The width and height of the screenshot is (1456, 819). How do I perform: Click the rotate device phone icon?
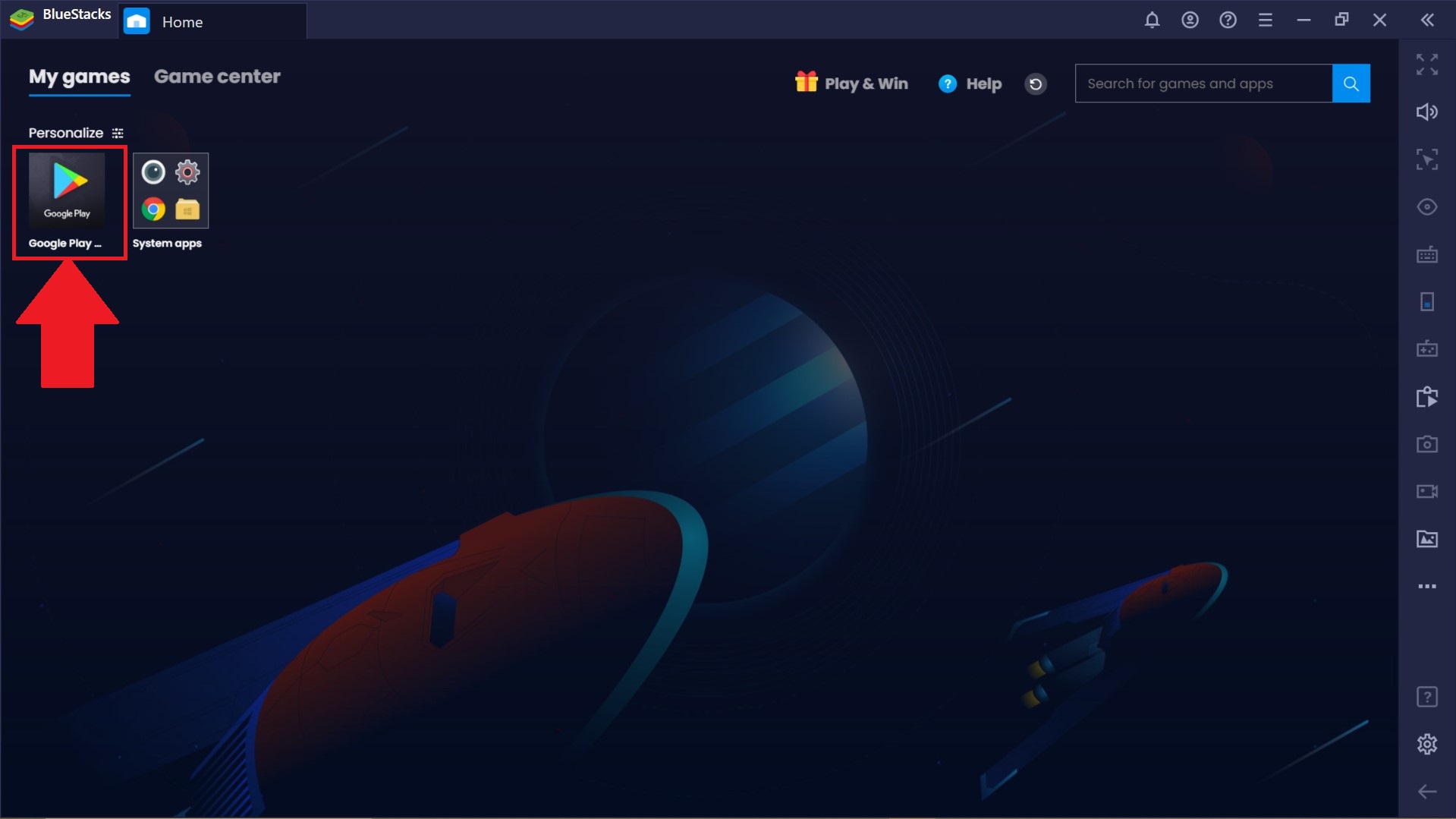(x=1427, y=302)
